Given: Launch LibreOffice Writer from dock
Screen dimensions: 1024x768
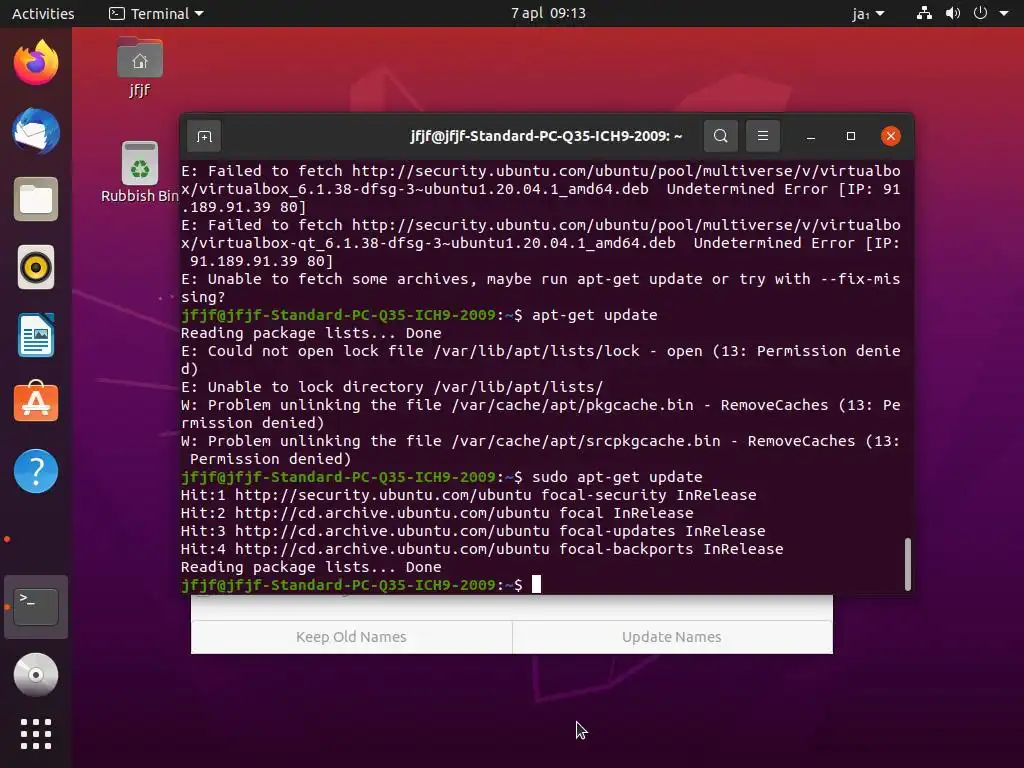Looking at the screenshot, I should [x=36, y=335].
